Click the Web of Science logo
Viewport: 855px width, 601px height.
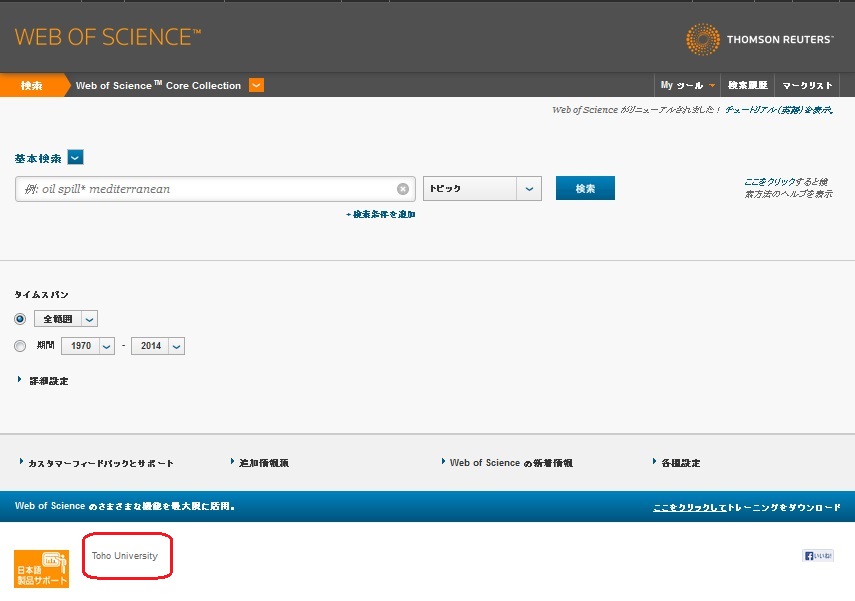coord(108,37)
